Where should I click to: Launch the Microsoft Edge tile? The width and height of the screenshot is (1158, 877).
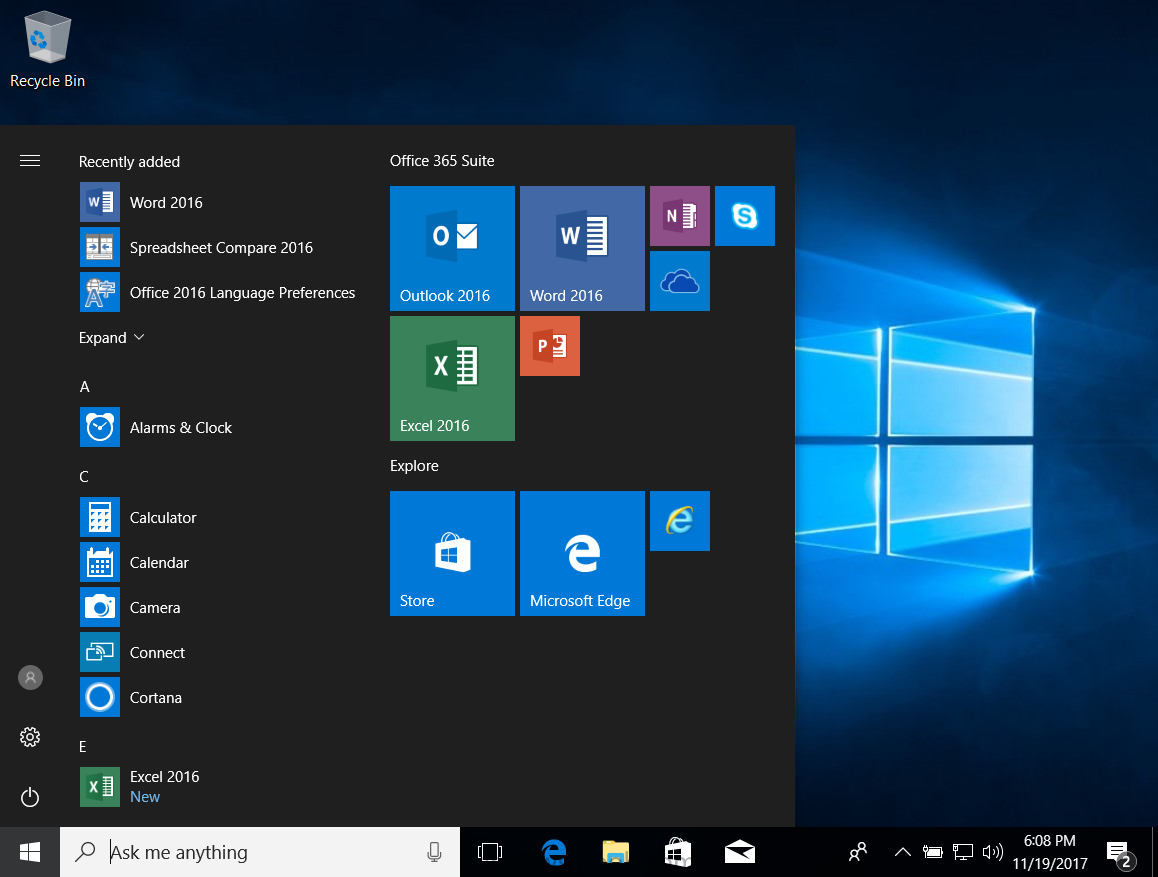tap(582, 553)
